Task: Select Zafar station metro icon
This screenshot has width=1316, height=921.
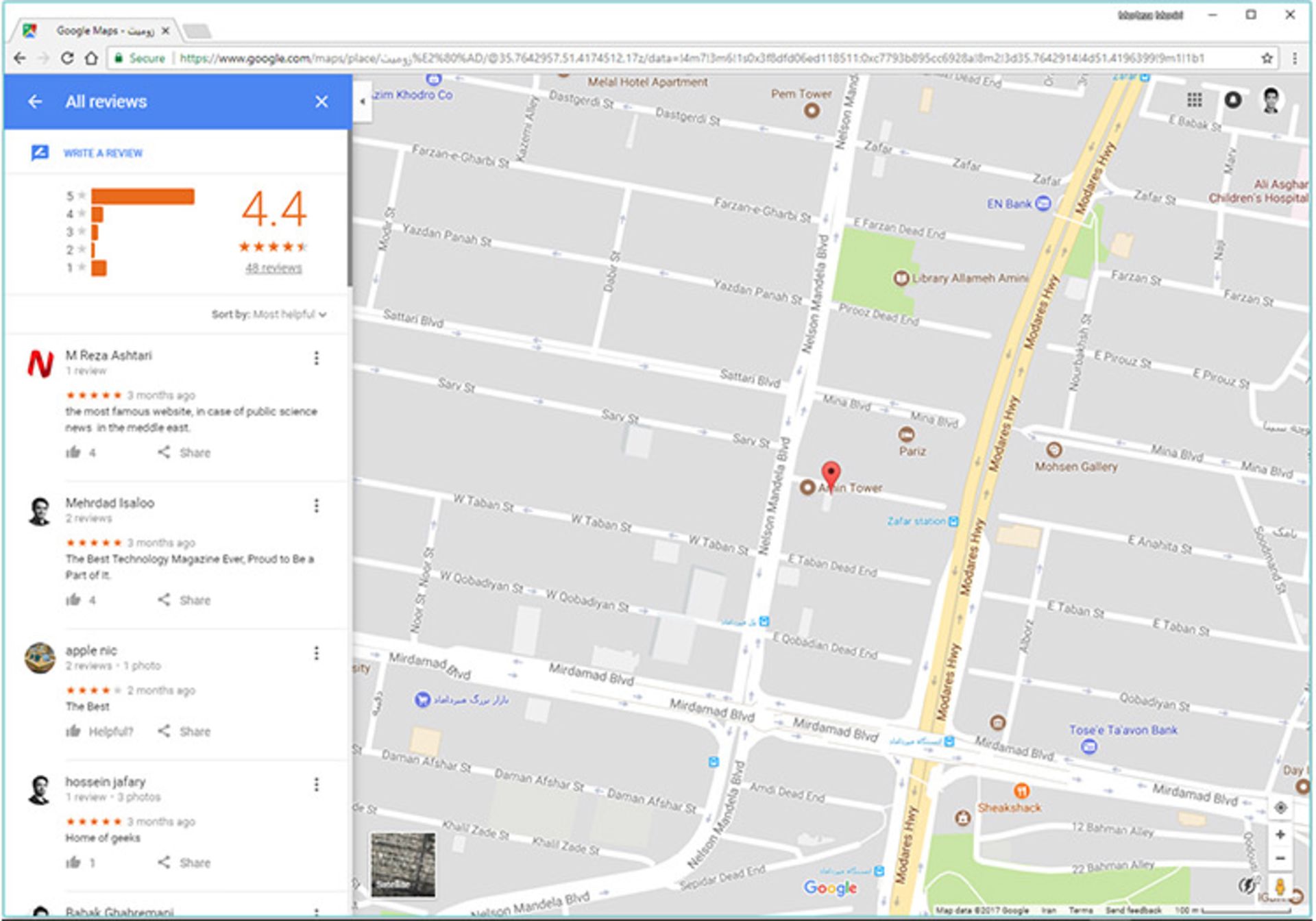Action: coord(953,521)
